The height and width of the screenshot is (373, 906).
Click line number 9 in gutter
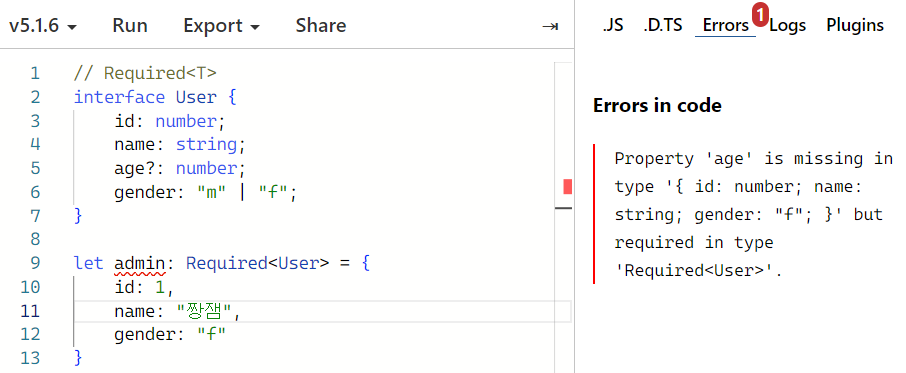35,264
